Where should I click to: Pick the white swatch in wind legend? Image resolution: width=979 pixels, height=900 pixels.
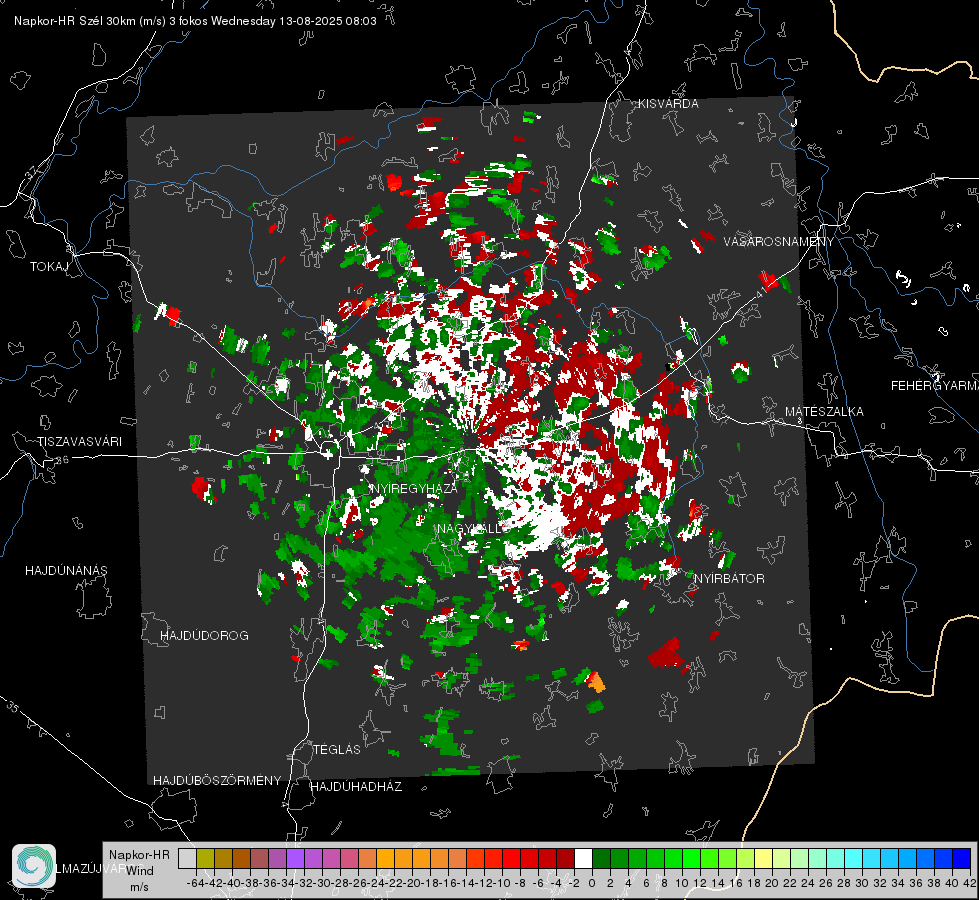[583, 859]
